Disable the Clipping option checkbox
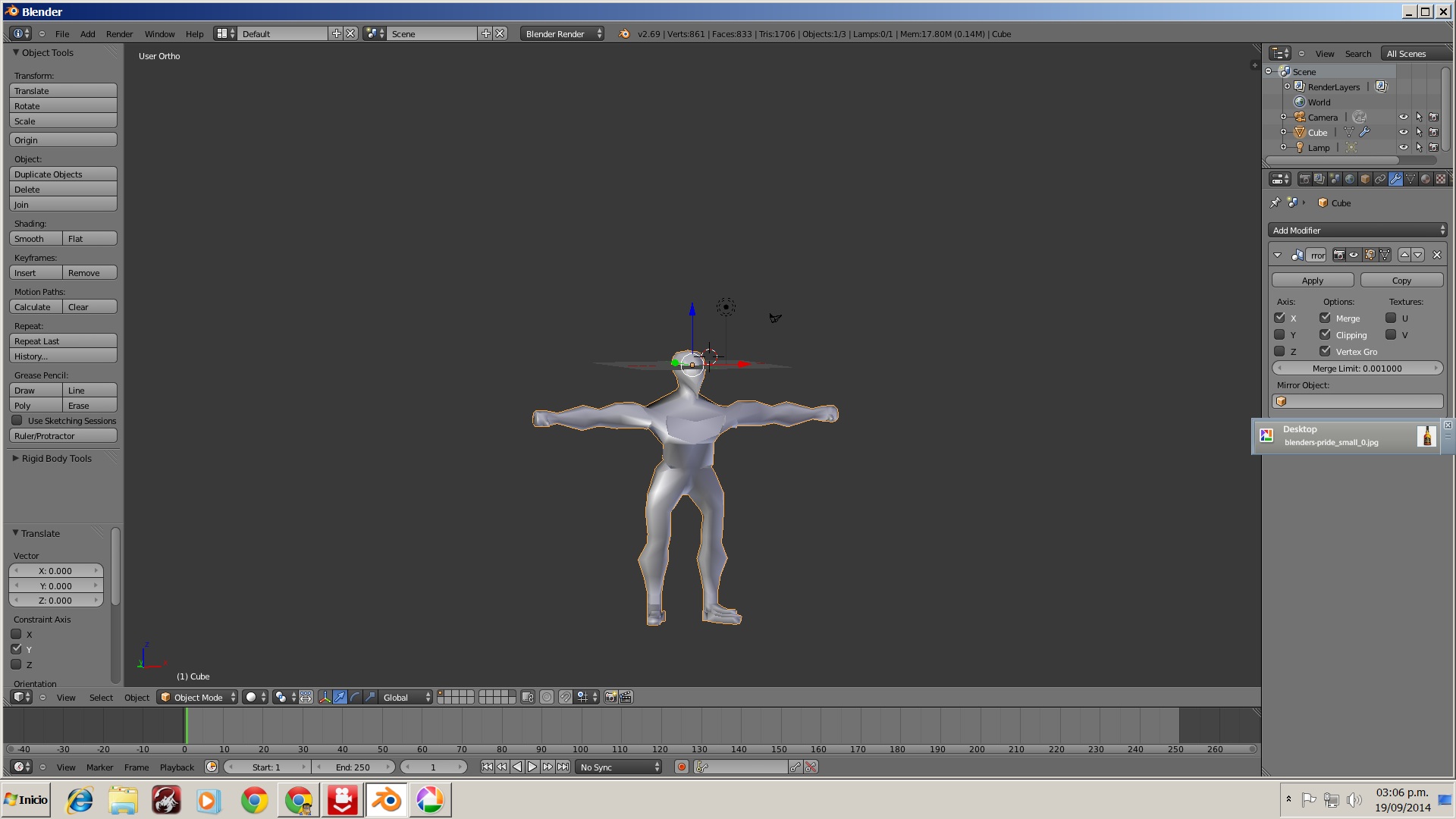Viewport: 1456px width, 819px height. [1325, 335]
